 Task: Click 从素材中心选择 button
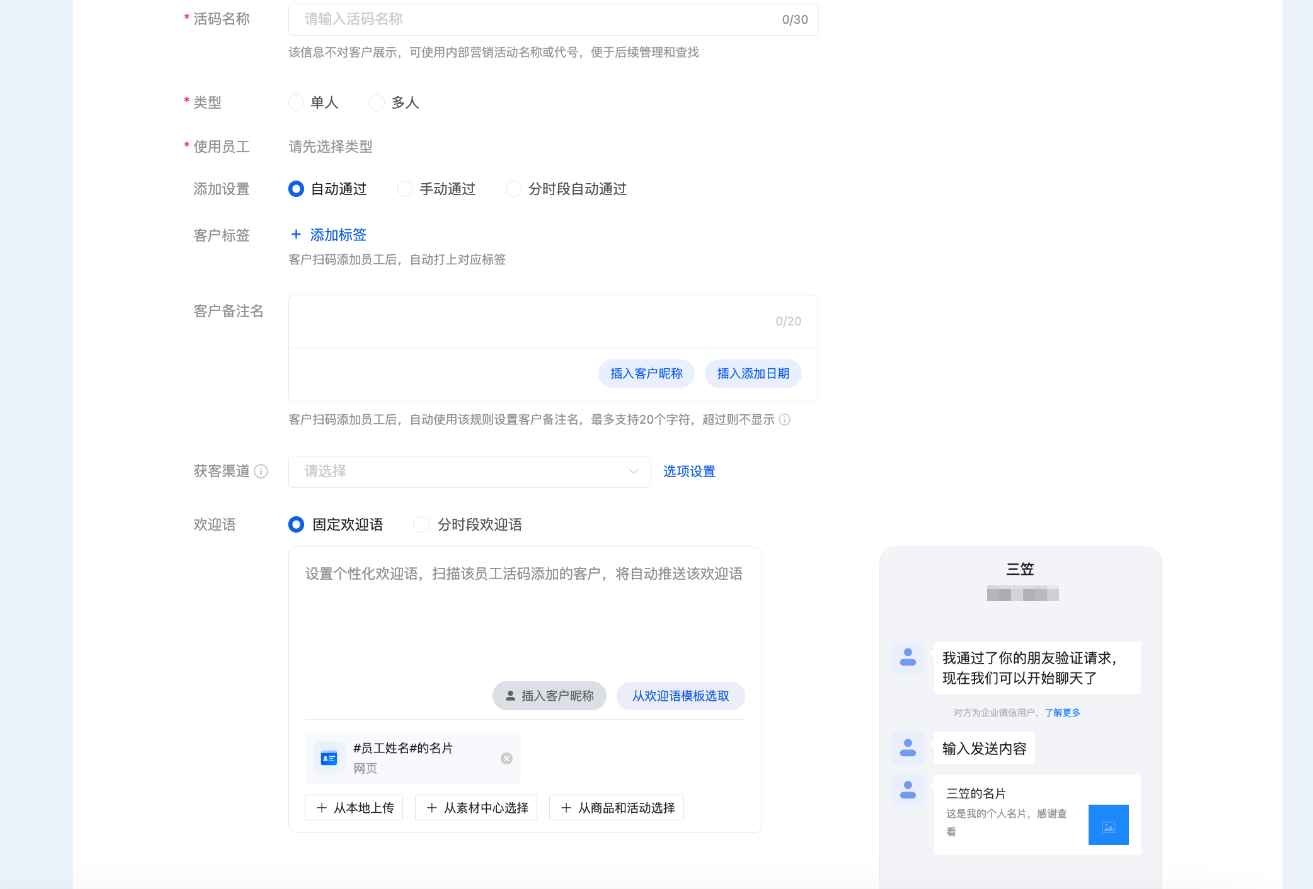click(476, 808)
